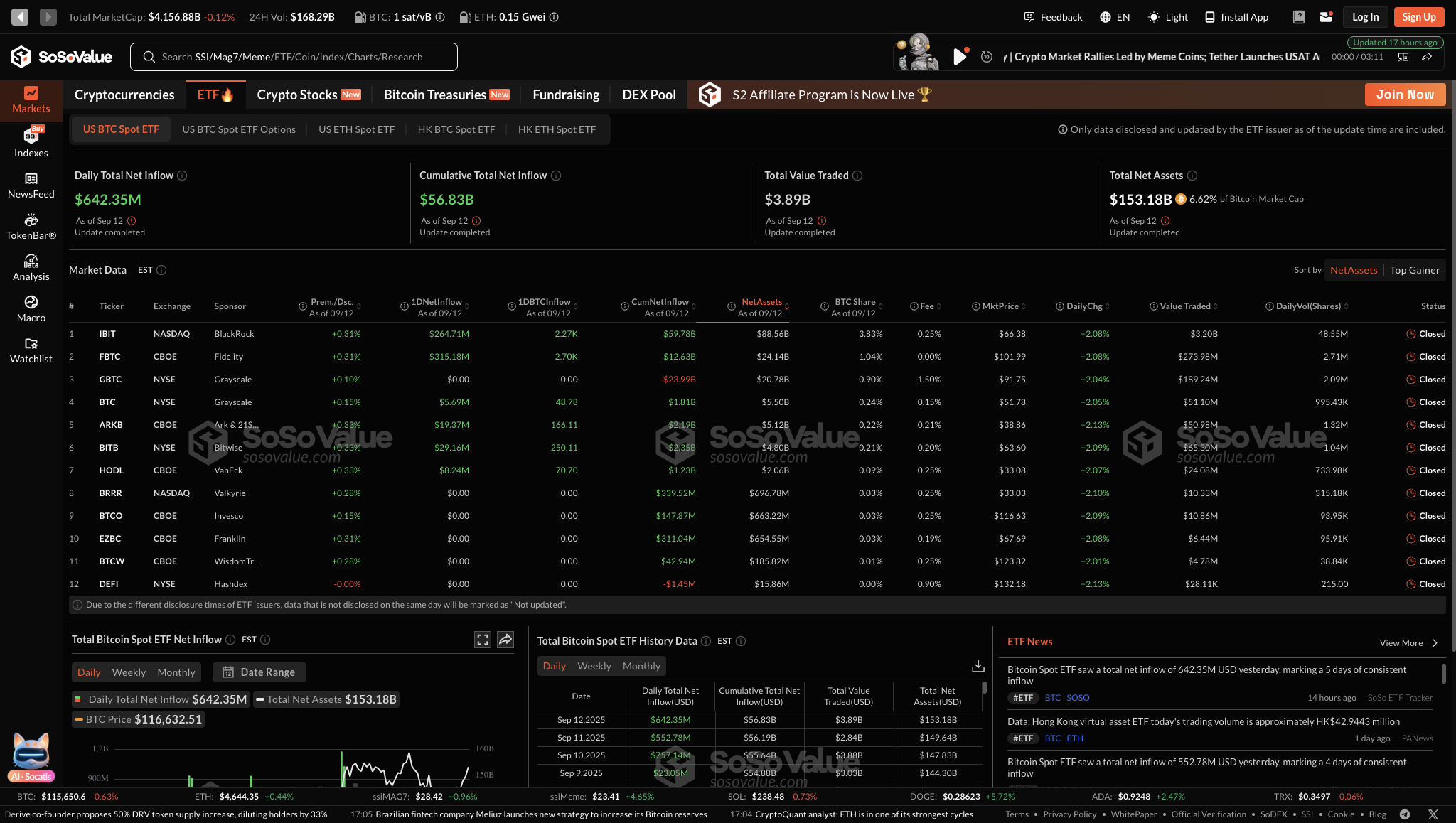This screenshot has width=1456, height=823.
Task: Open Markets in the left sidebar
Action: click(x=31, y=100)
